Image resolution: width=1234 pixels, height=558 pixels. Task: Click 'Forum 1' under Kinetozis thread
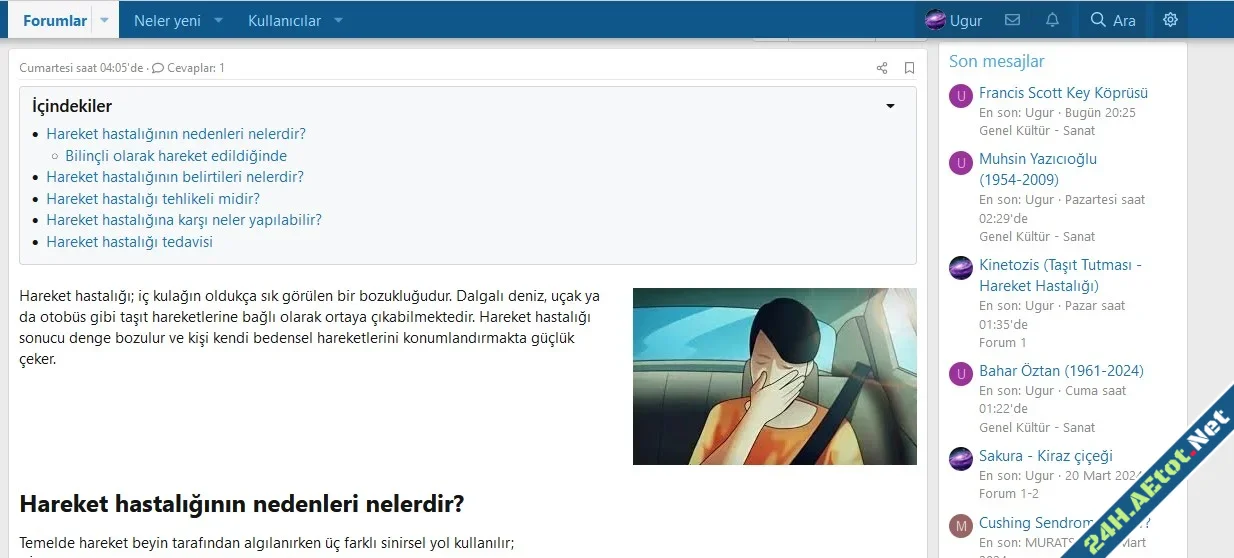1003,342
